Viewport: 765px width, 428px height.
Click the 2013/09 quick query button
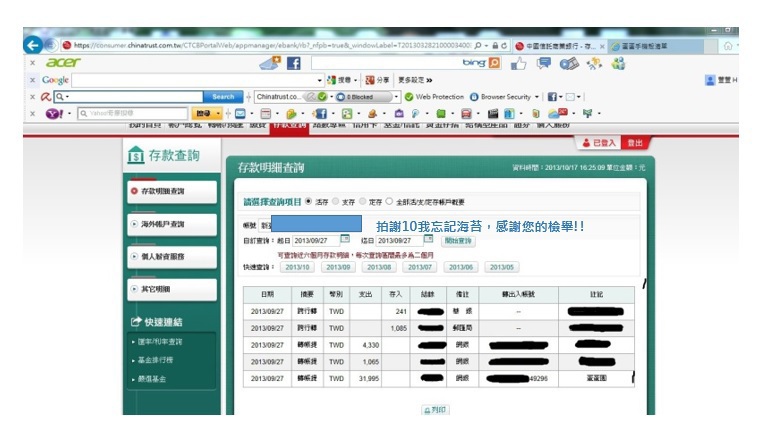click(338, 267)
